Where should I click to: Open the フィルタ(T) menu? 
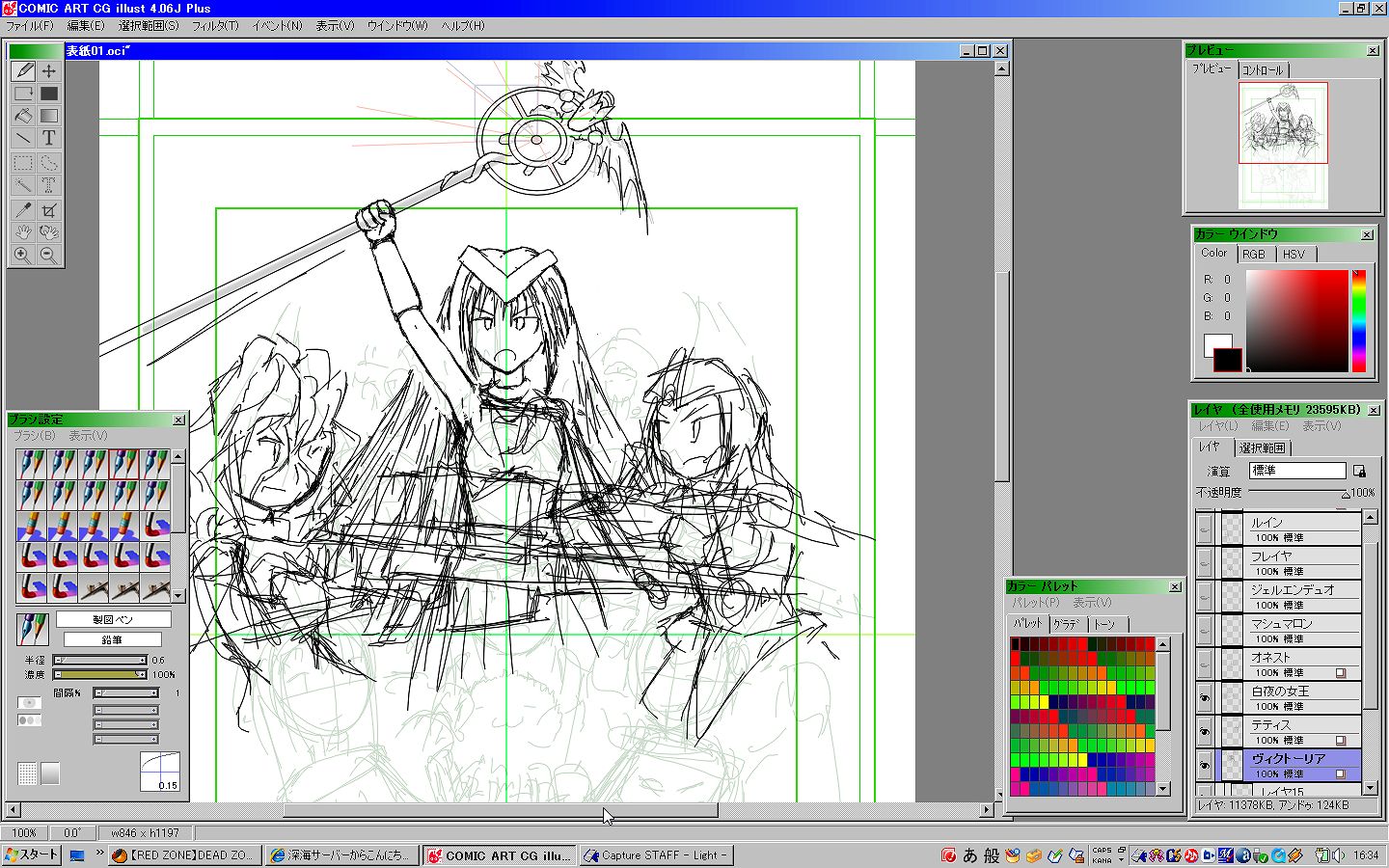point(215,26)
